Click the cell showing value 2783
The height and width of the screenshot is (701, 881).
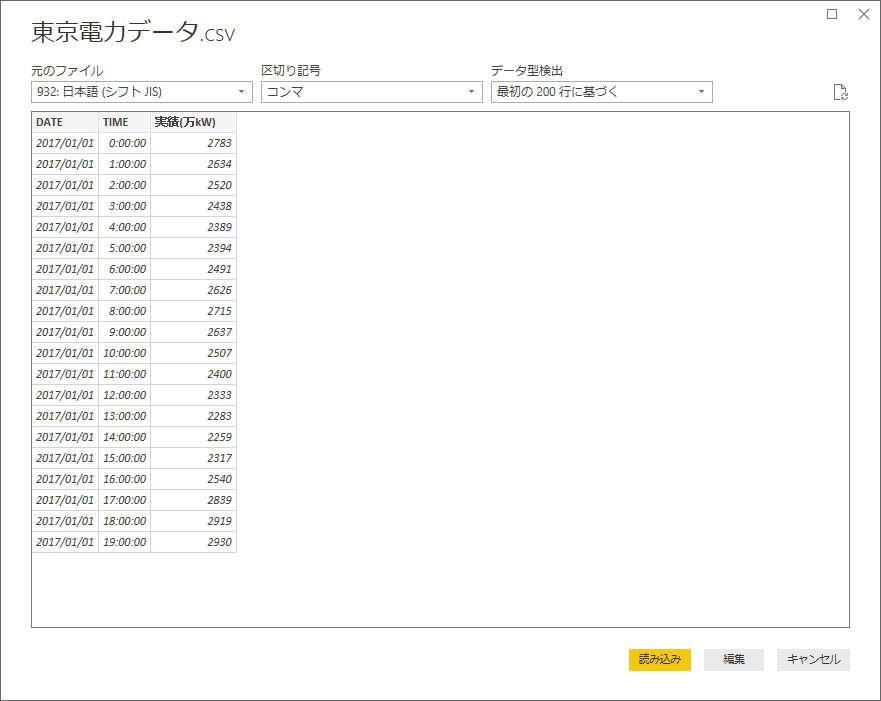click(x=193, y=143)
